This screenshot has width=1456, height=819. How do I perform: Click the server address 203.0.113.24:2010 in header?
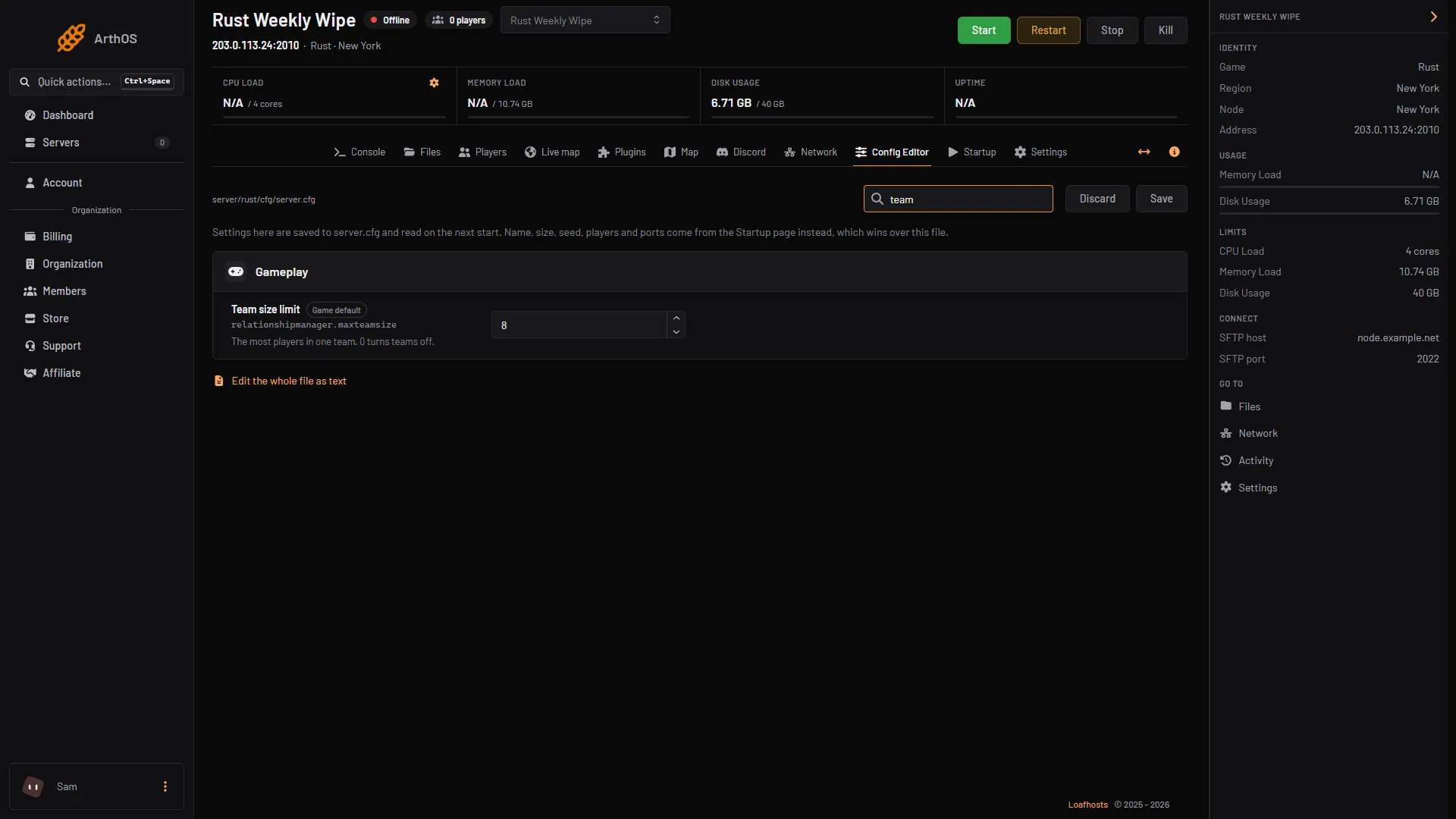(x=256, y=45)
